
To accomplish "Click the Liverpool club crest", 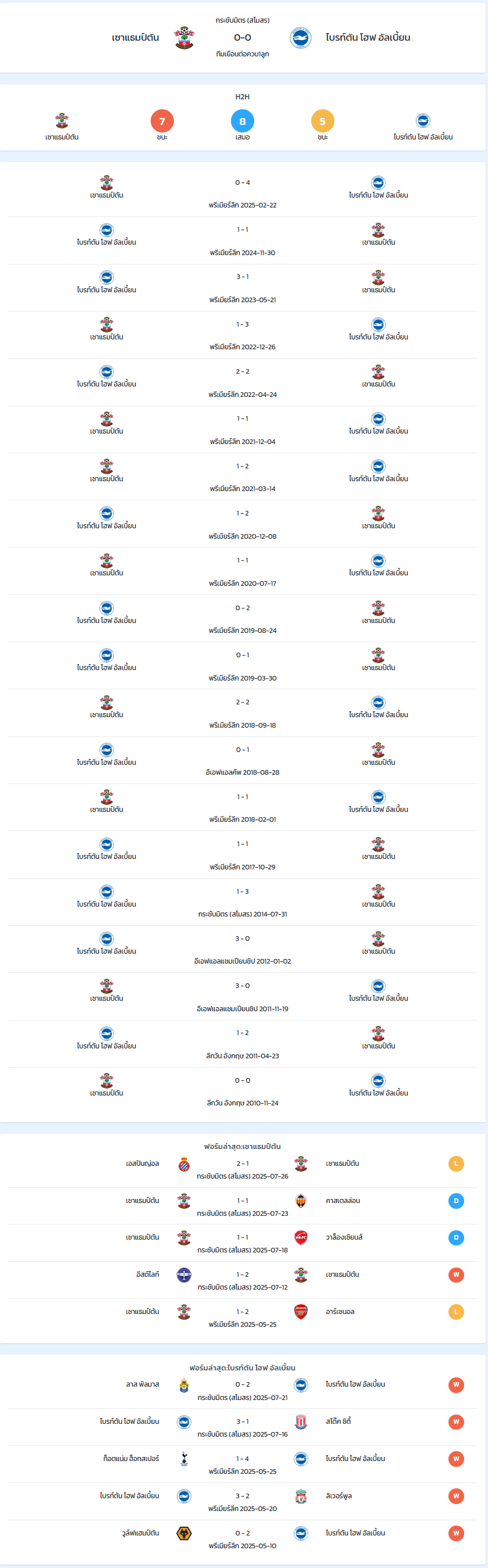I will tap(300, 1495).
